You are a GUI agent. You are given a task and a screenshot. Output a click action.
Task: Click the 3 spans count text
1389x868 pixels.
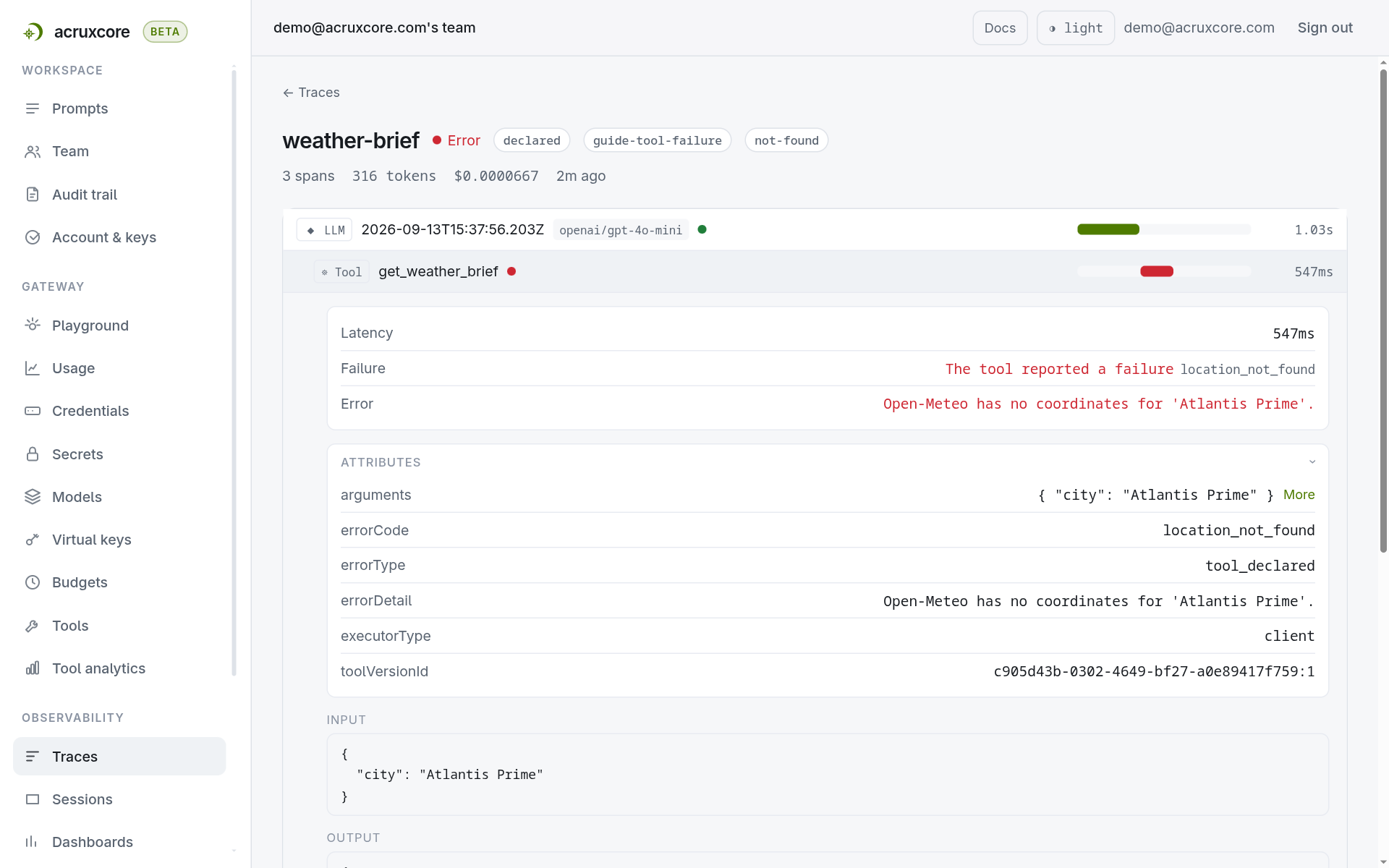[308, 176]
